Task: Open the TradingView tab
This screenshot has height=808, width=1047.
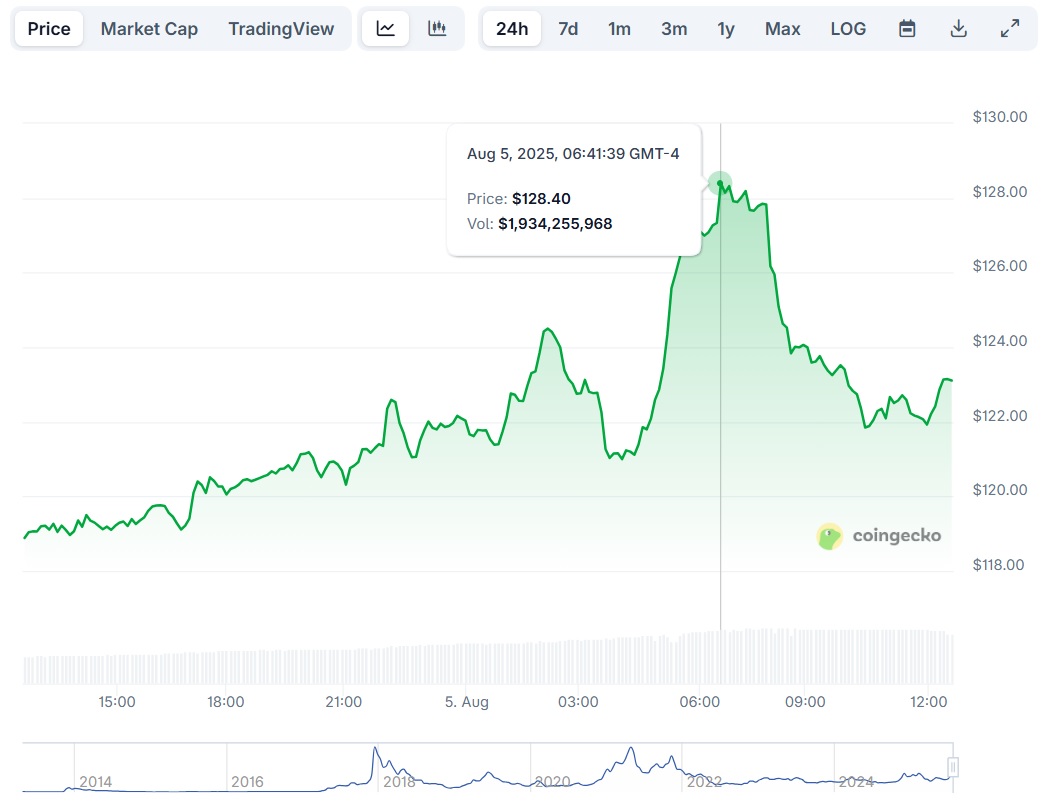Action: pyautogui.click(x=281, y=29)
